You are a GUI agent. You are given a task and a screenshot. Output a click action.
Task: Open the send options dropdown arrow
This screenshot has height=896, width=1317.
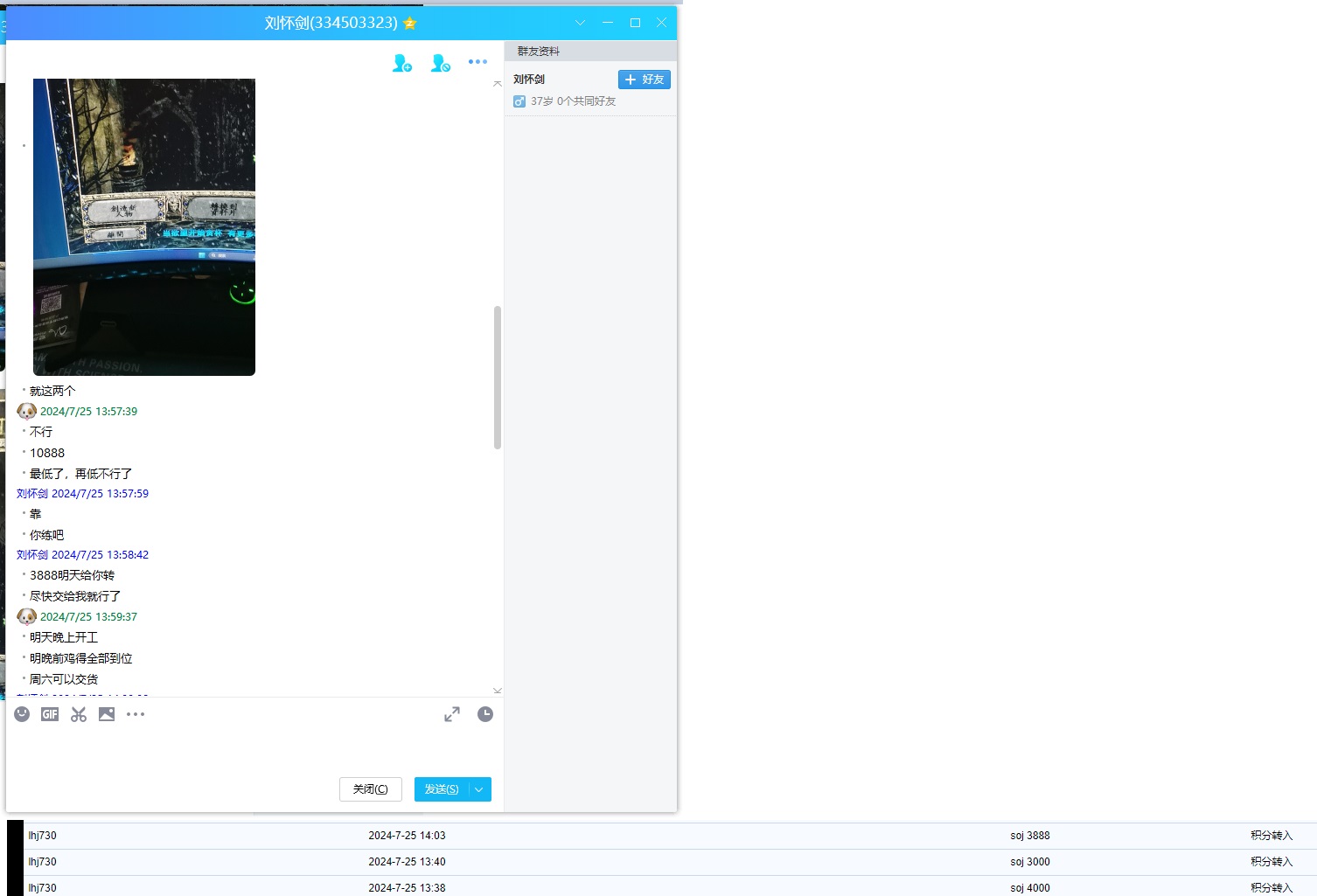point(479,789)
